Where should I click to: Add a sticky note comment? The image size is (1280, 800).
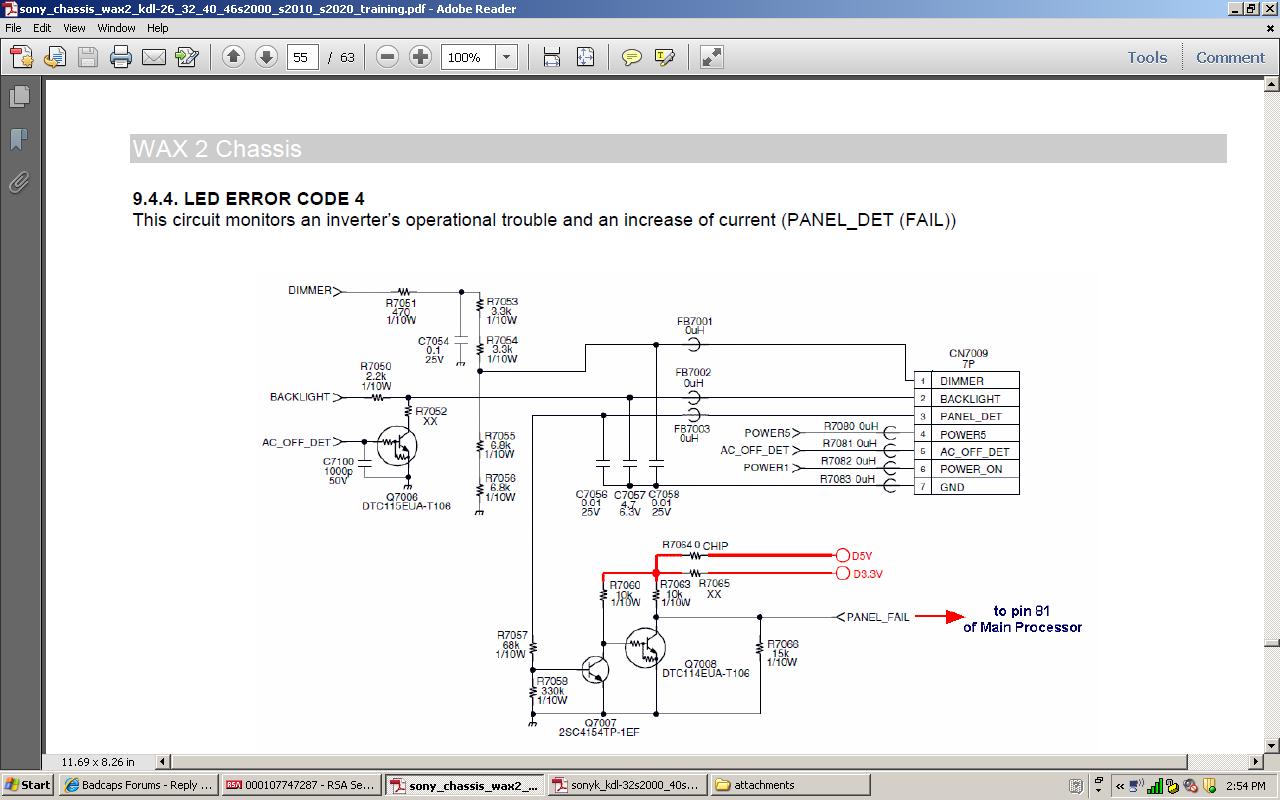pyautogui.click(x=631, y=57)
